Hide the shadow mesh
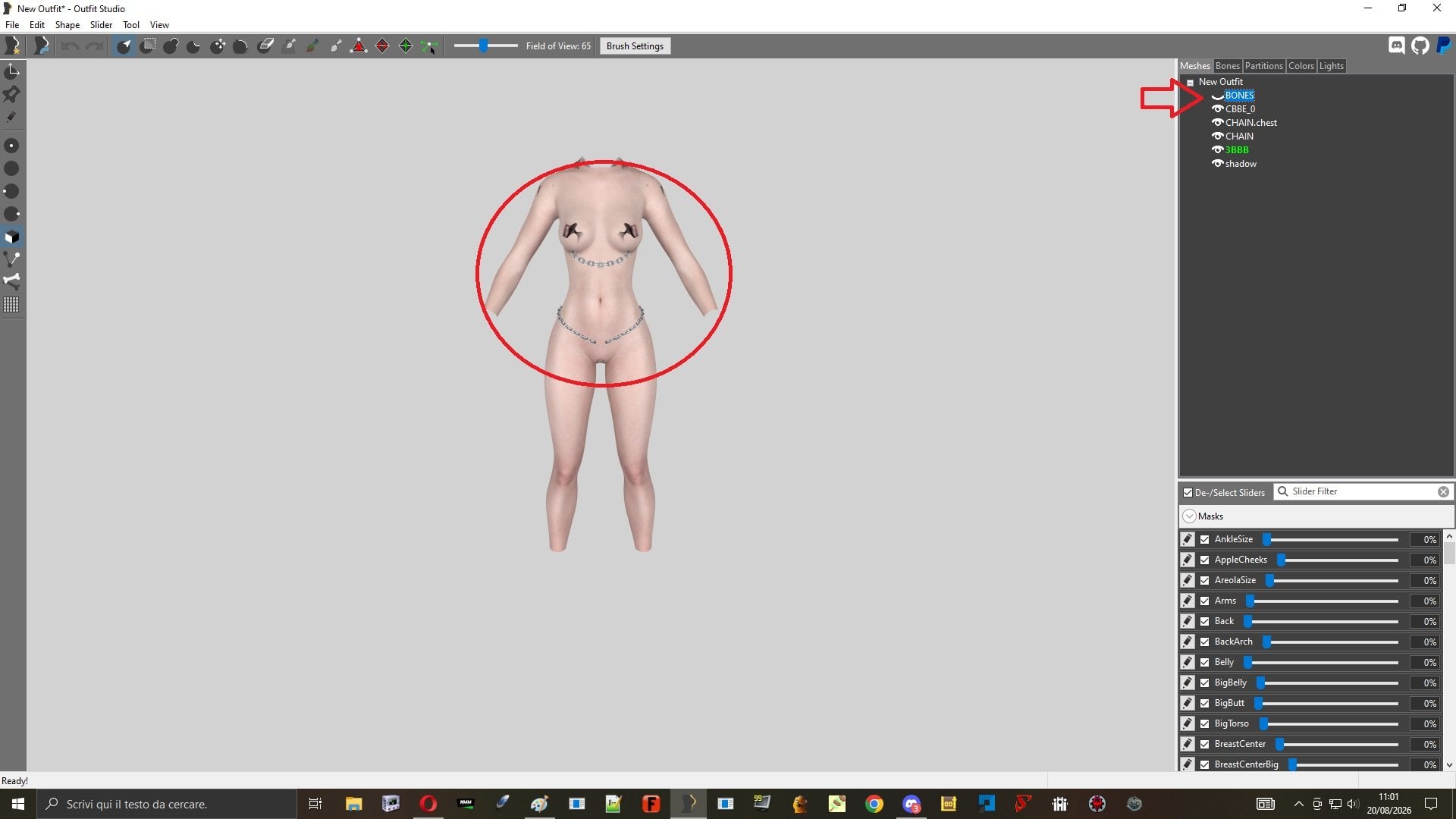Screen dimensions: 1456x819 tap(1217, 164)
